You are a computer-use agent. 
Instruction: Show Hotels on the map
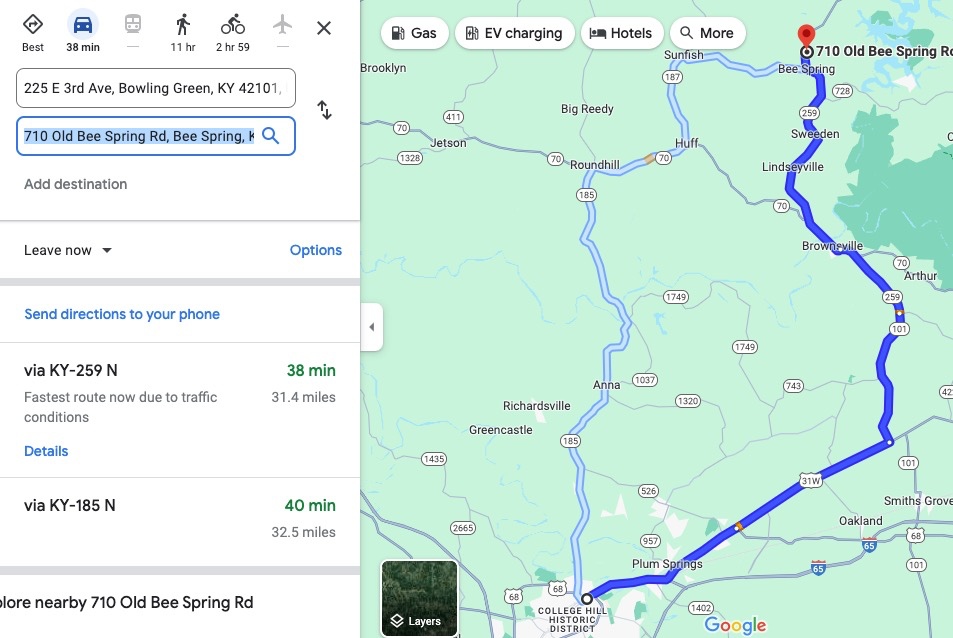click(x=621, y=33)
